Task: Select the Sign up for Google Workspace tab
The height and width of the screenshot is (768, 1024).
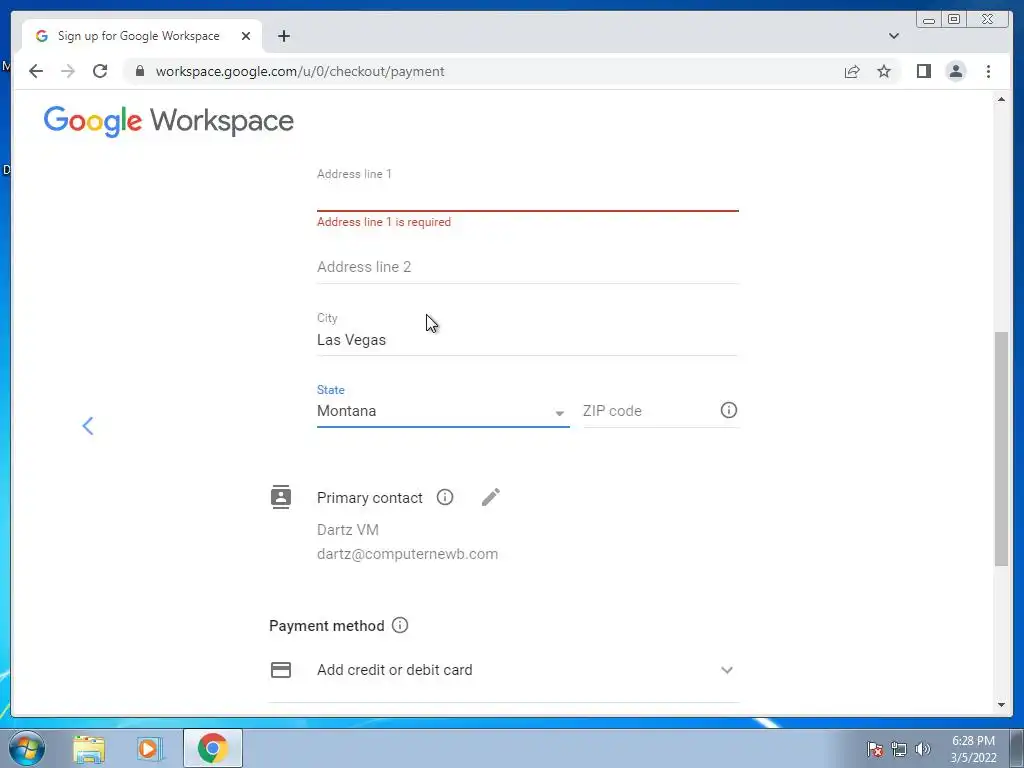Action: tap(142, 36)
